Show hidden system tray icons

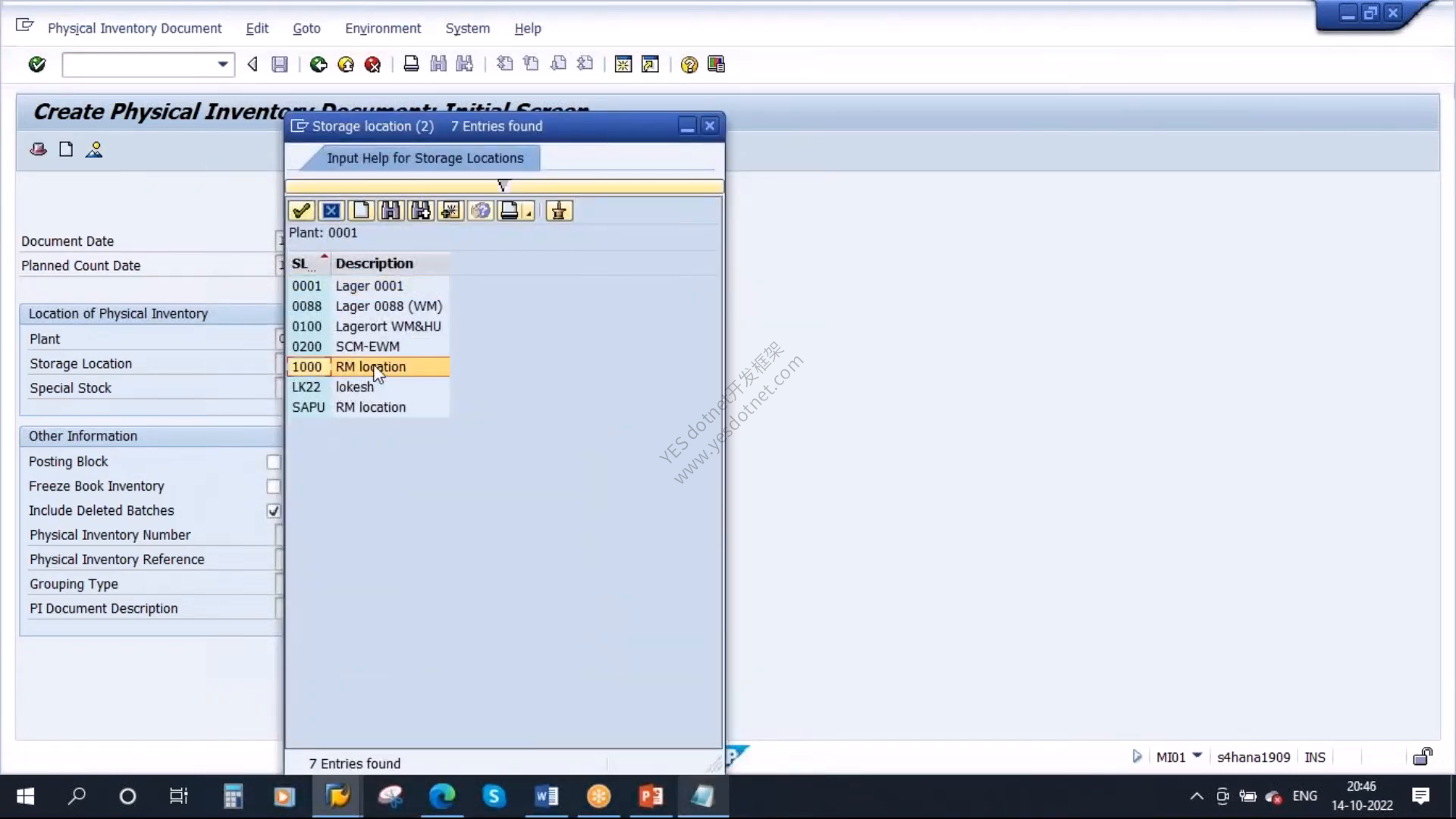[1196, 796]
